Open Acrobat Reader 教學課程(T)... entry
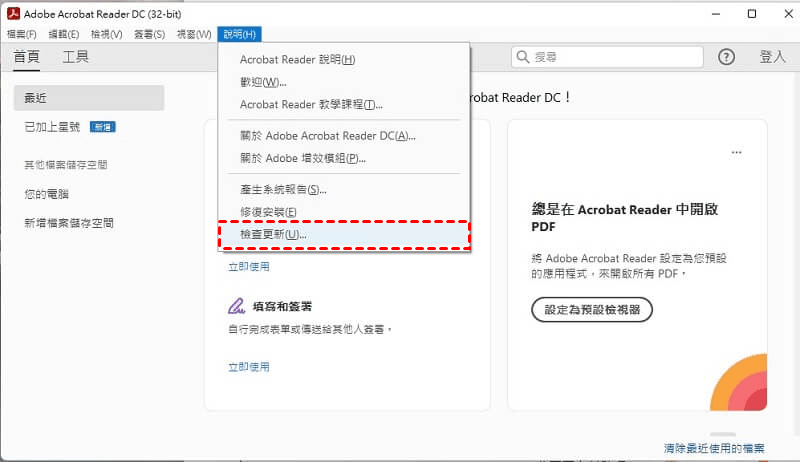Viewport: 800px width, 462px height. (x=344, y=105)
